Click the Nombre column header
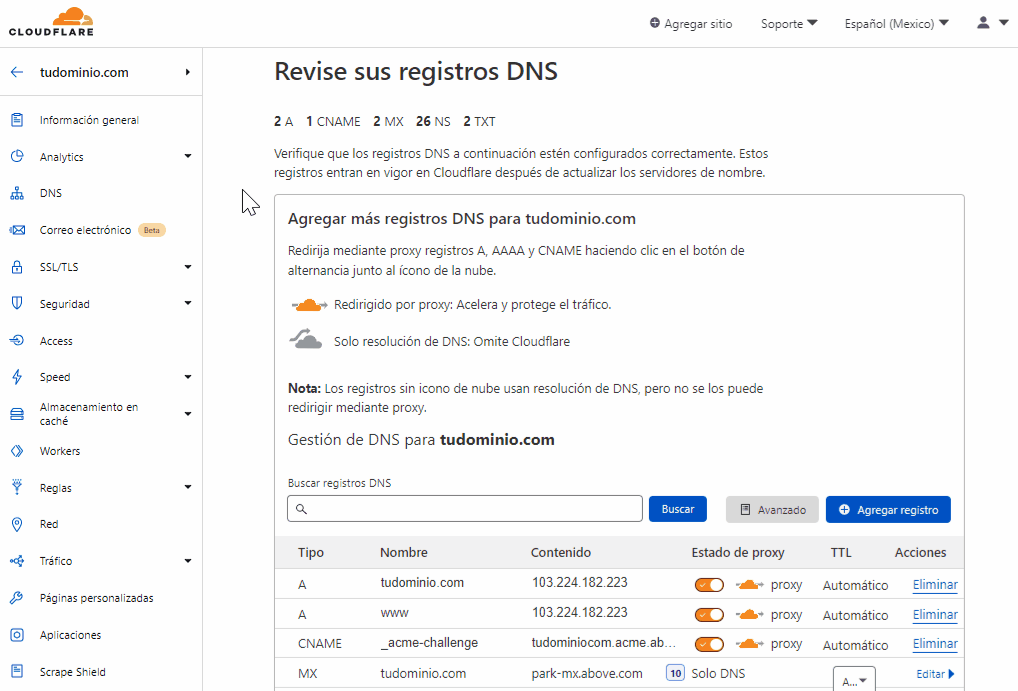Image resolution: width=1018 pixels, height=691 pixels. click(x=404, y=553)
